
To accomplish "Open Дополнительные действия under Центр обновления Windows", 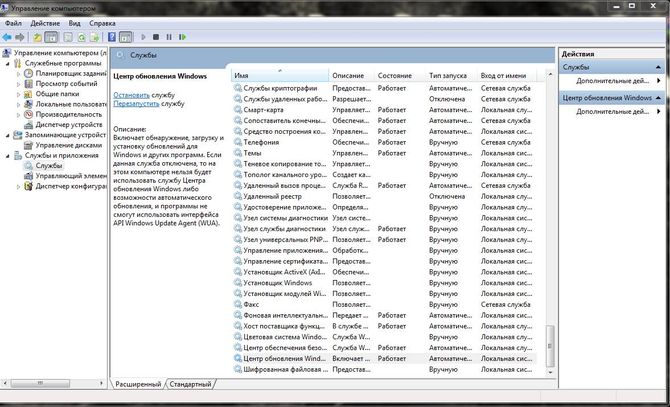I will 612,111.
